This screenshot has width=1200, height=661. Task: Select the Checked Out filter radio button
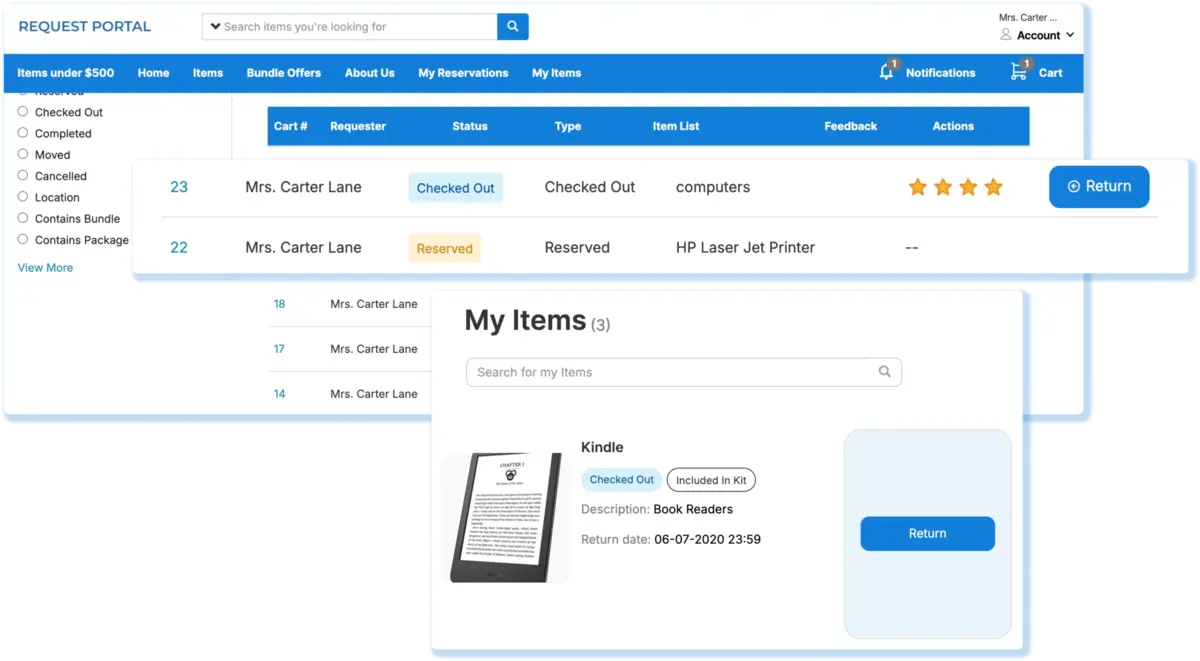coord(23,112)
